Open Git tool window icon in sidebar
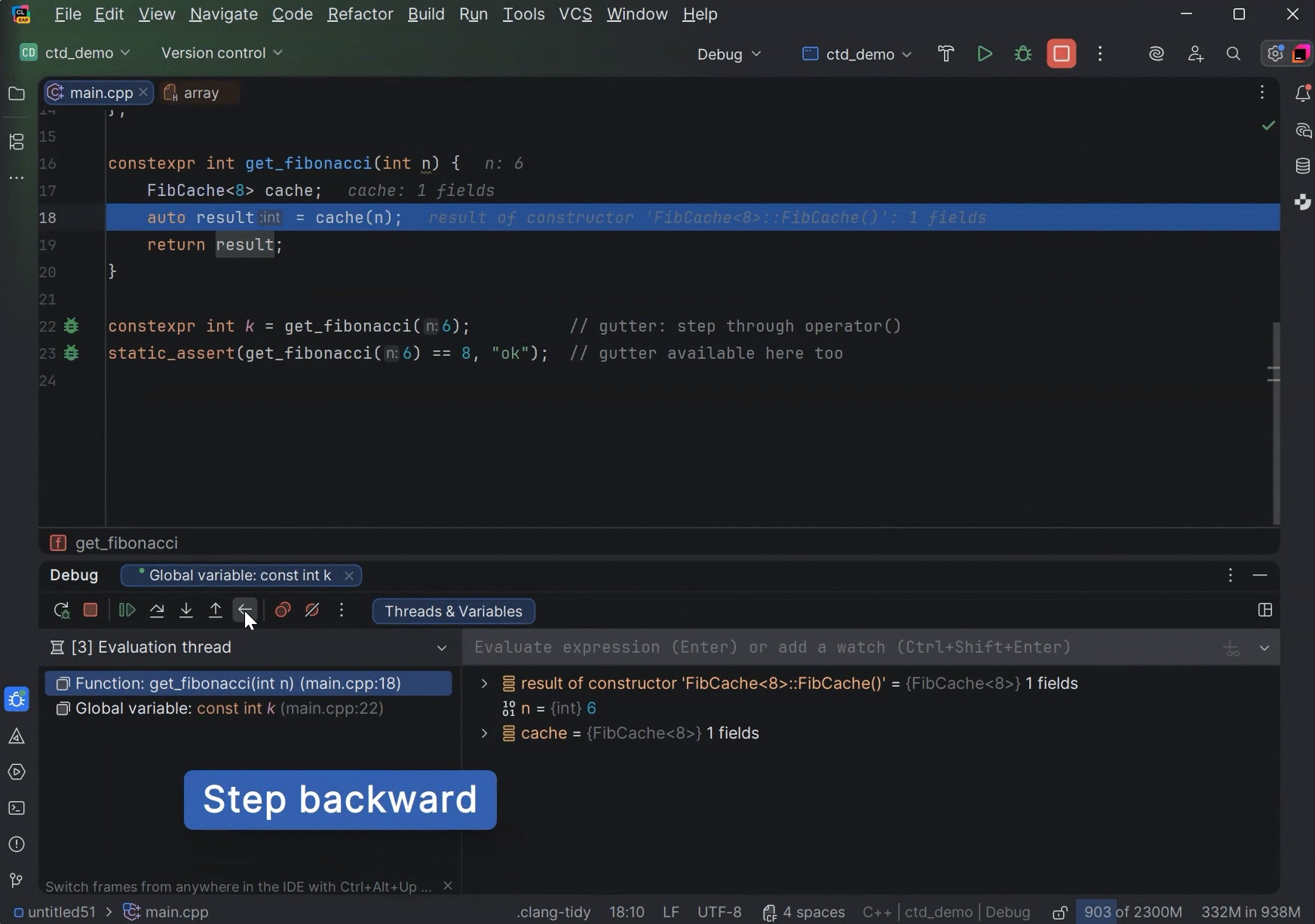 pyautogui.click(x=17, y=880)
